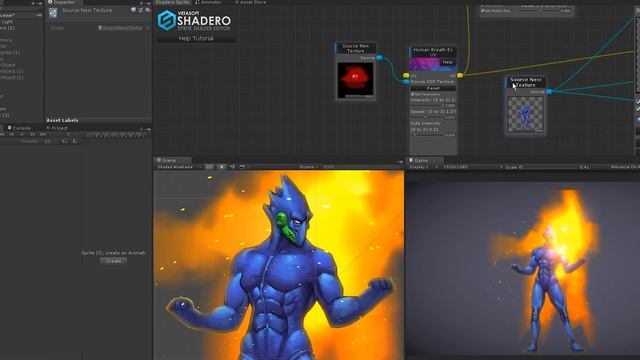Click the Scene panel options menu icon

click(x=400, y=162)
